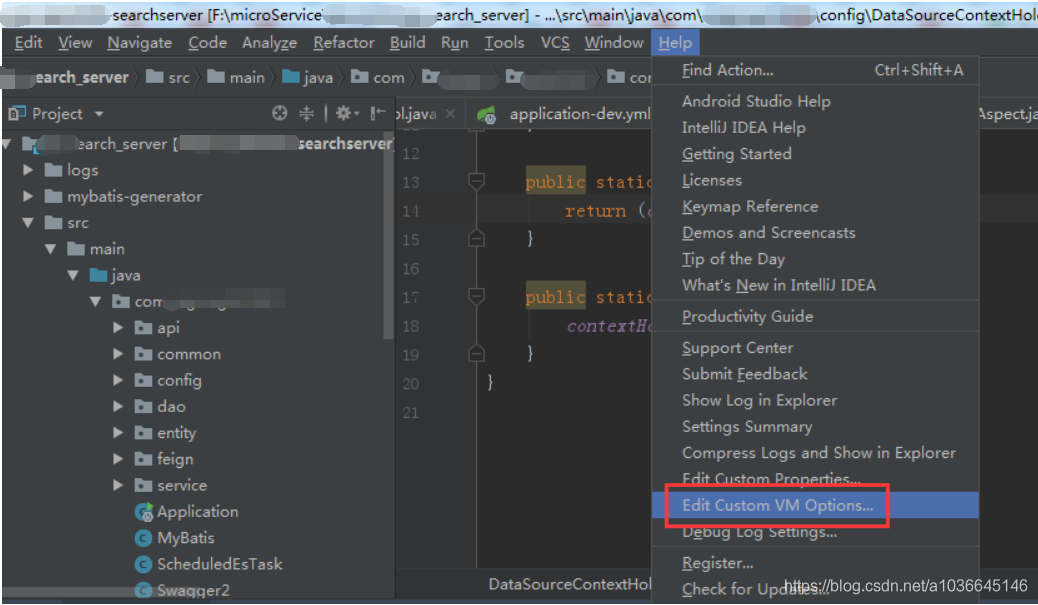Toggle code fold marker at line 17

click(x=476, y=296)
